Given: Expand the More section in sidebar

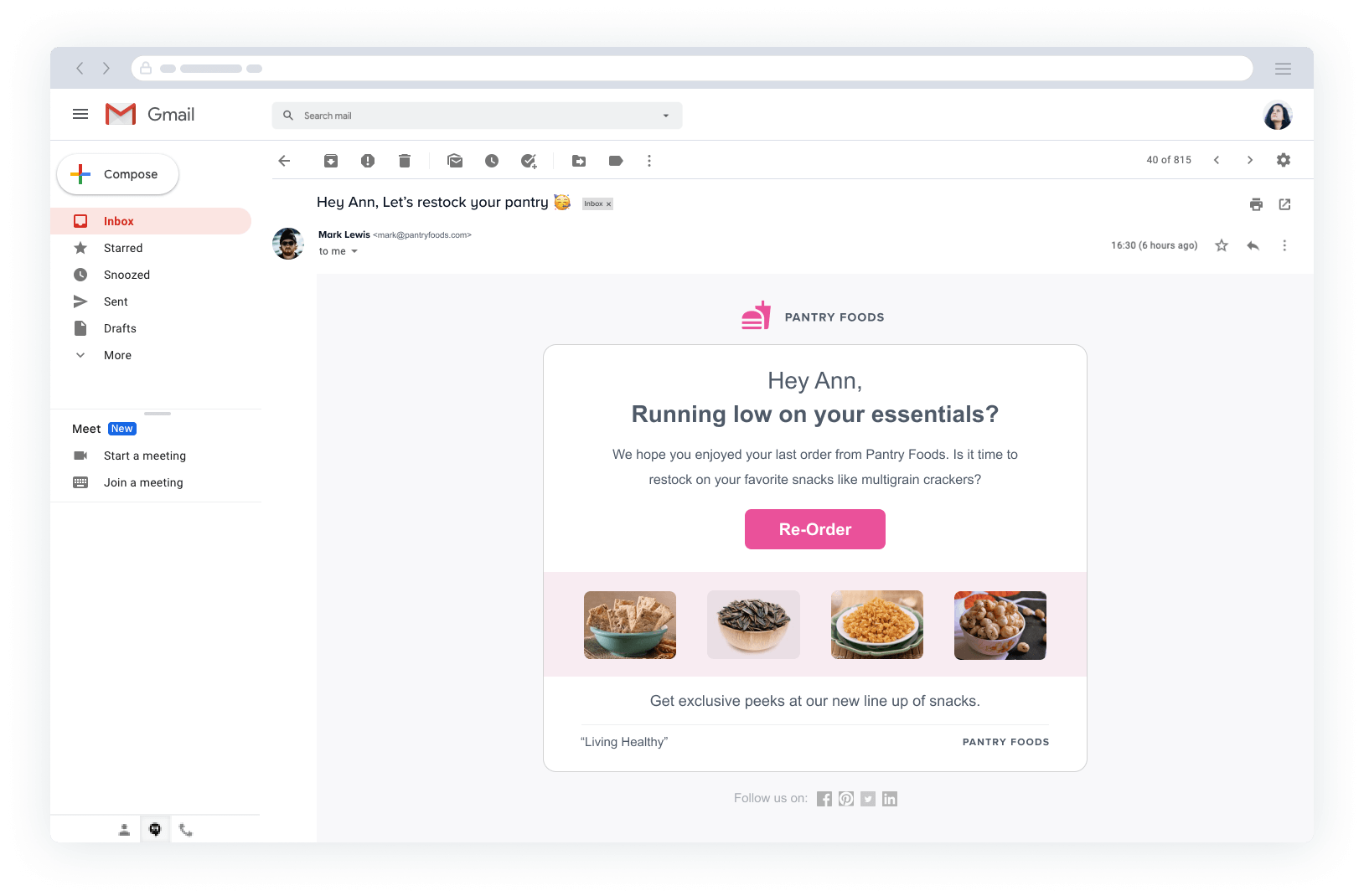Looking at the screenshot, I should coord(117,355).
